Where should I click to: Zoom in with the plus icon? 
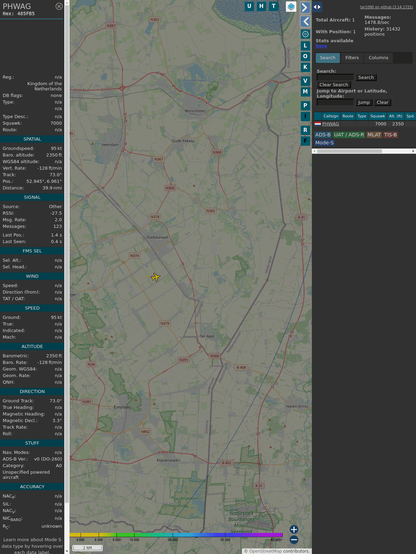click(x=294, y=529)
